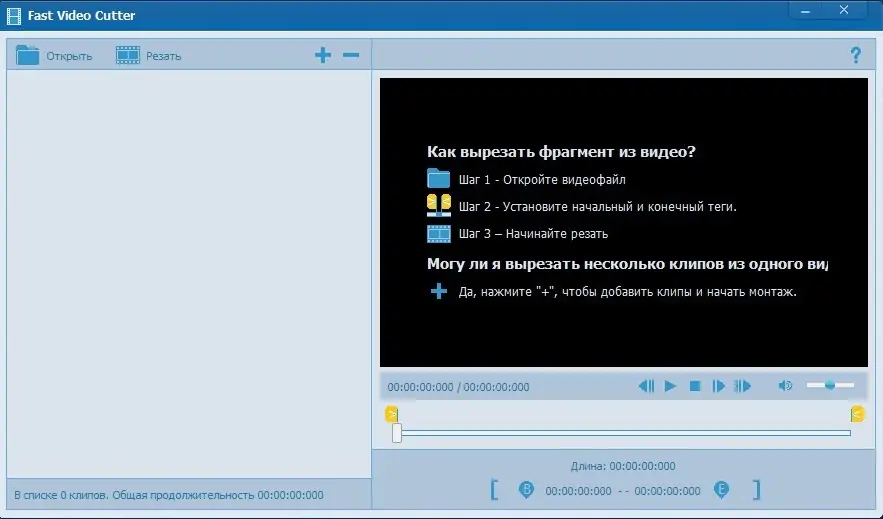Click the Длина duration text

coord(623,466)
